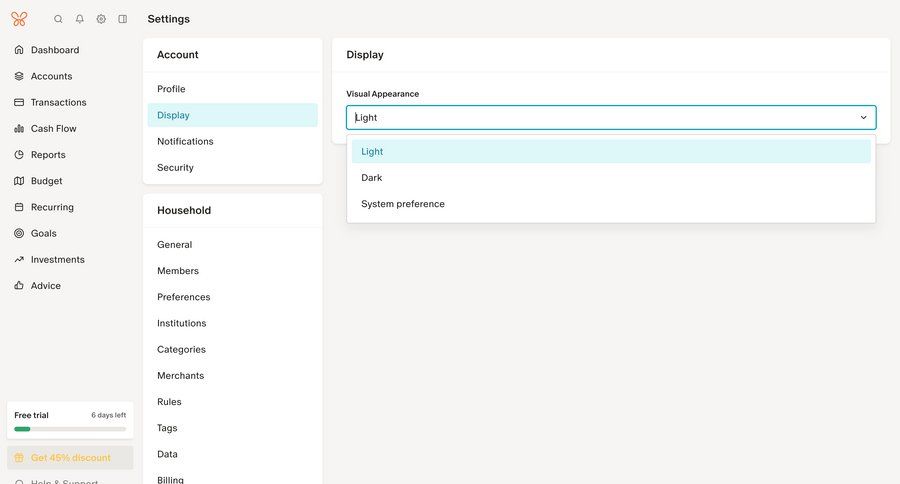Click the Advice thumbs-up icon
The height and width of the screenshot is (484, 900).
19,285
